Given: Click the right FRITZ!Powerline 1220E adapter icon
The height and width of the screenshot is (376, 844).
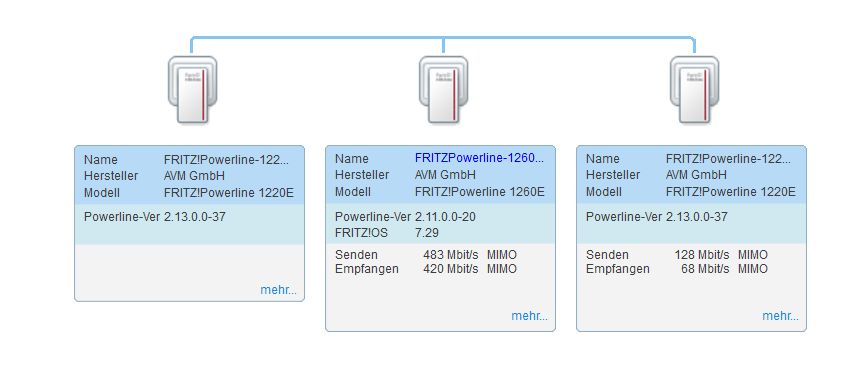Looking at the screenshot, I should (x=694, y=89).
